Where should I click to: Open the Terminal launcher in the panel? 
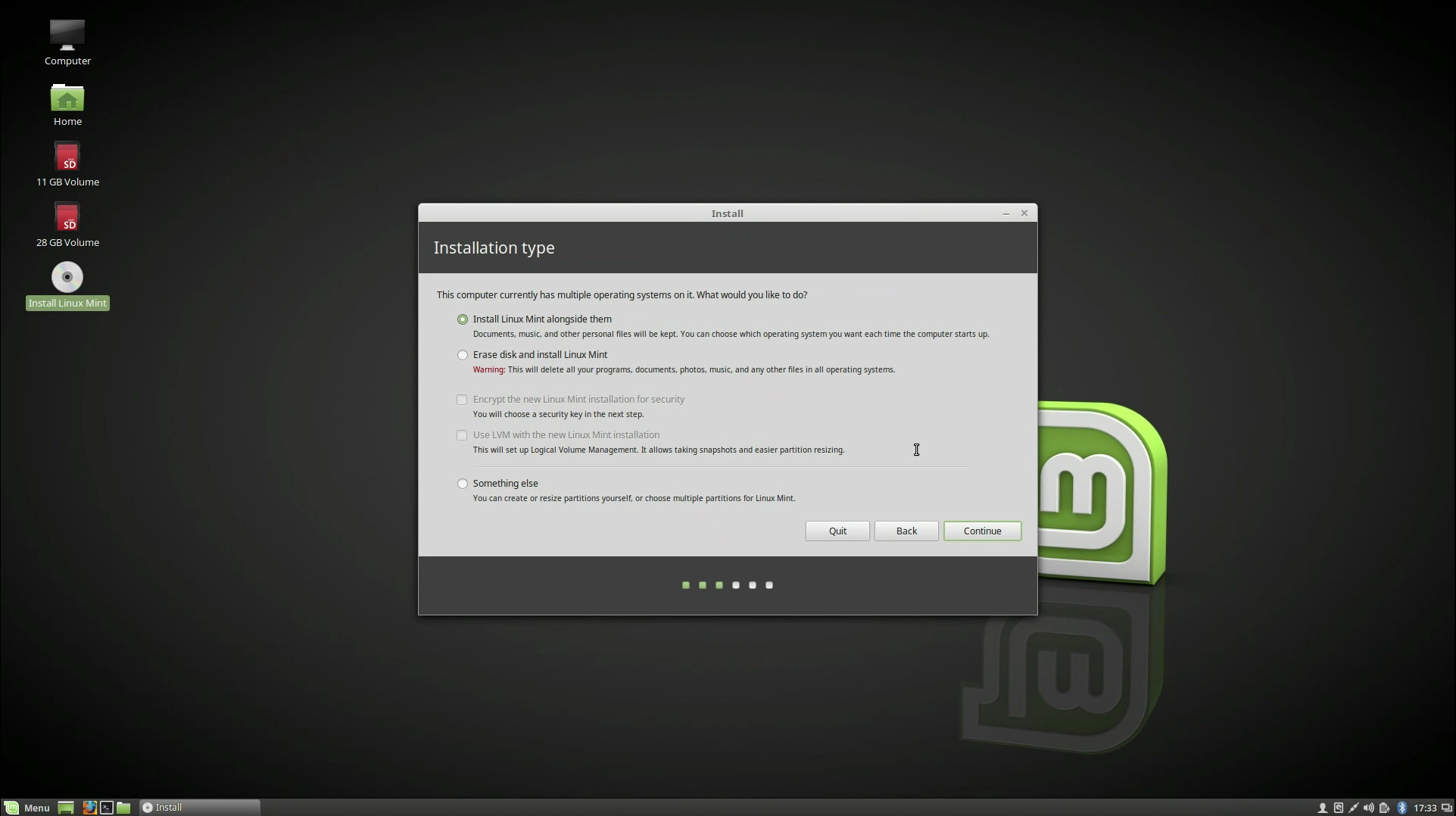107,808
